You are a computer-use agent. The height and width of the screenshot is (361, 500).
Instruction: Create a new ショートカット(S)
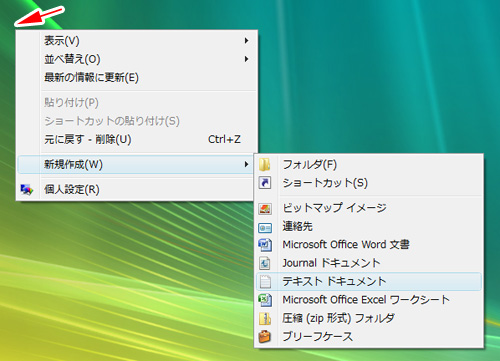click(369, 183)
